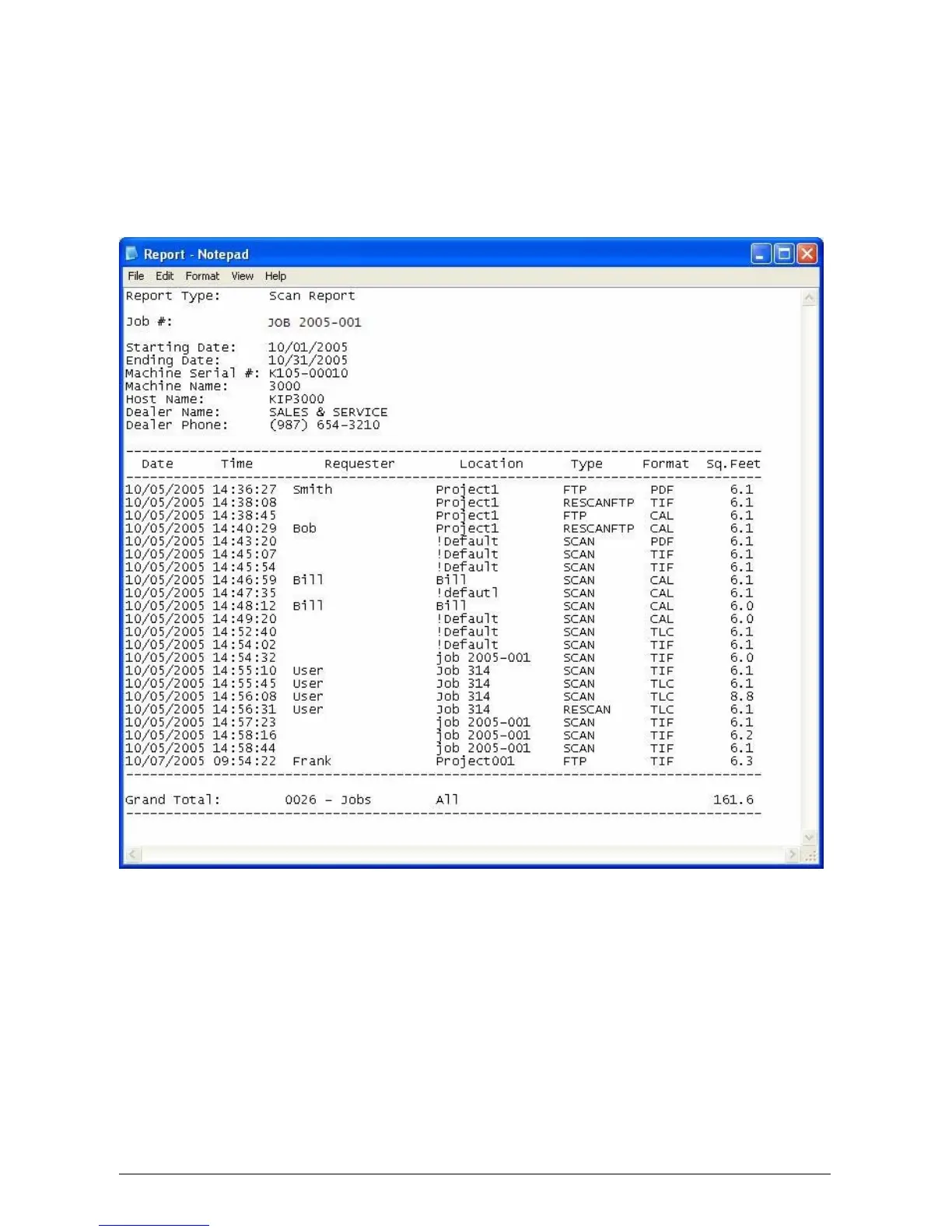The height and width of the screenshot is (1232, 952).
Task: Click location 'Project001'
Action: coord(475,761)
